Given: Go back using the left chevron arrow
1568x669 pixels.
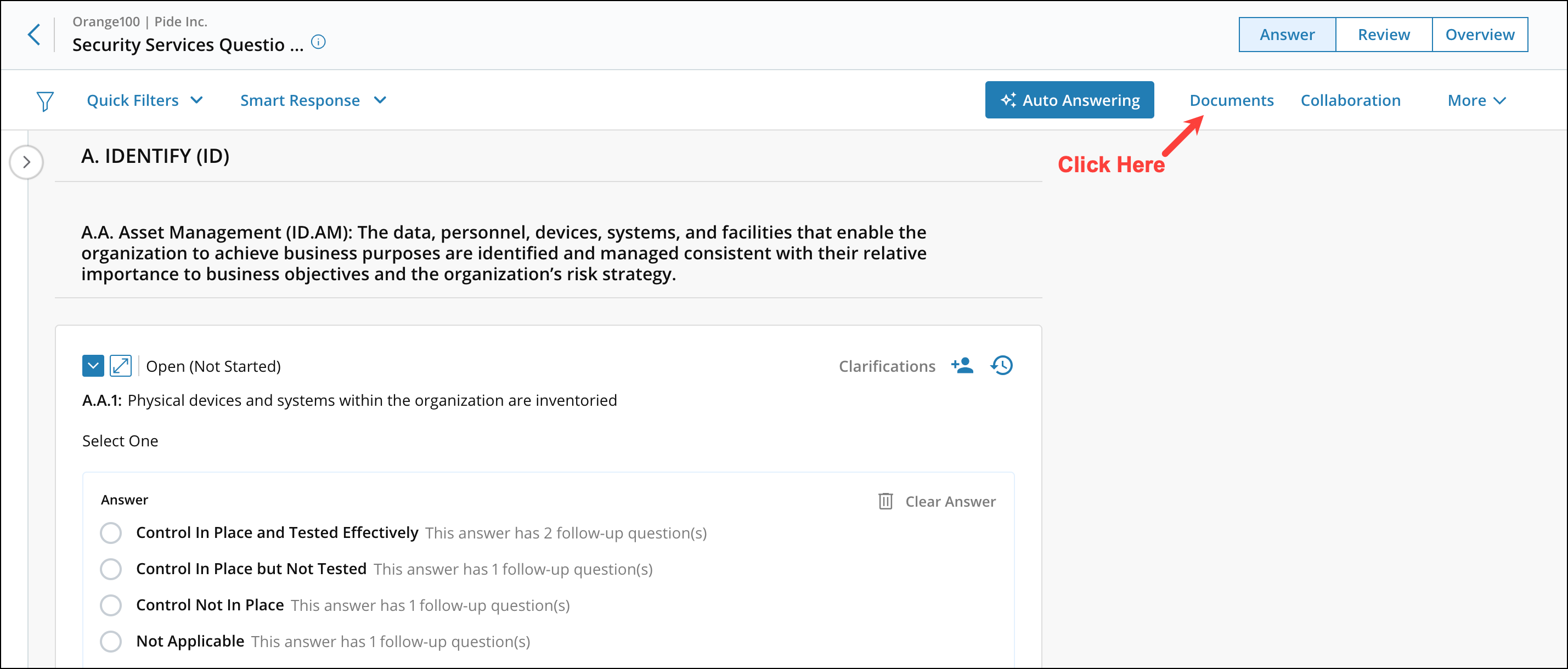Looking at the screenshot, I should click(x=34, y=35).
